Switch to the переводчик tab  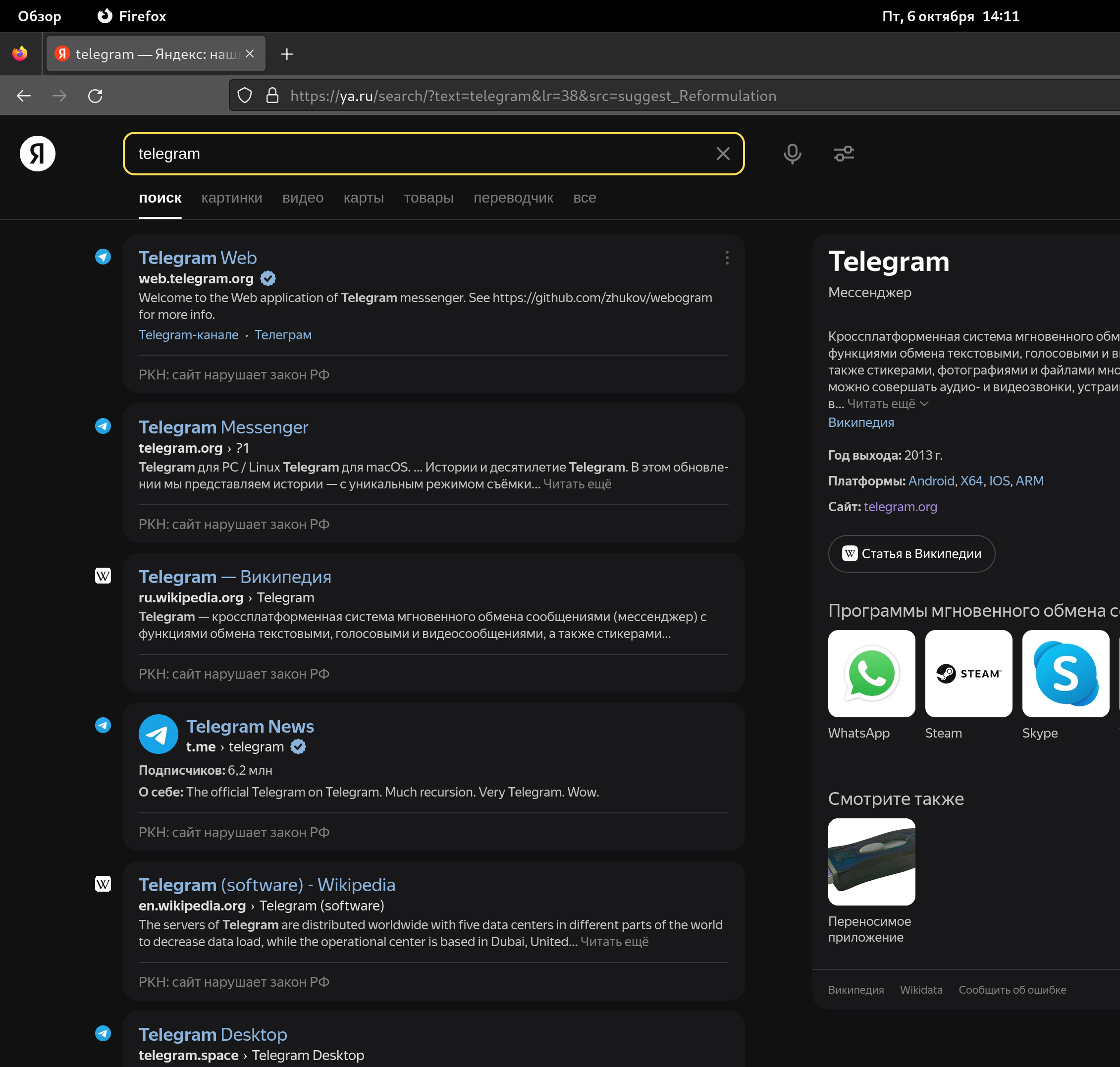[x=513, y=198]
